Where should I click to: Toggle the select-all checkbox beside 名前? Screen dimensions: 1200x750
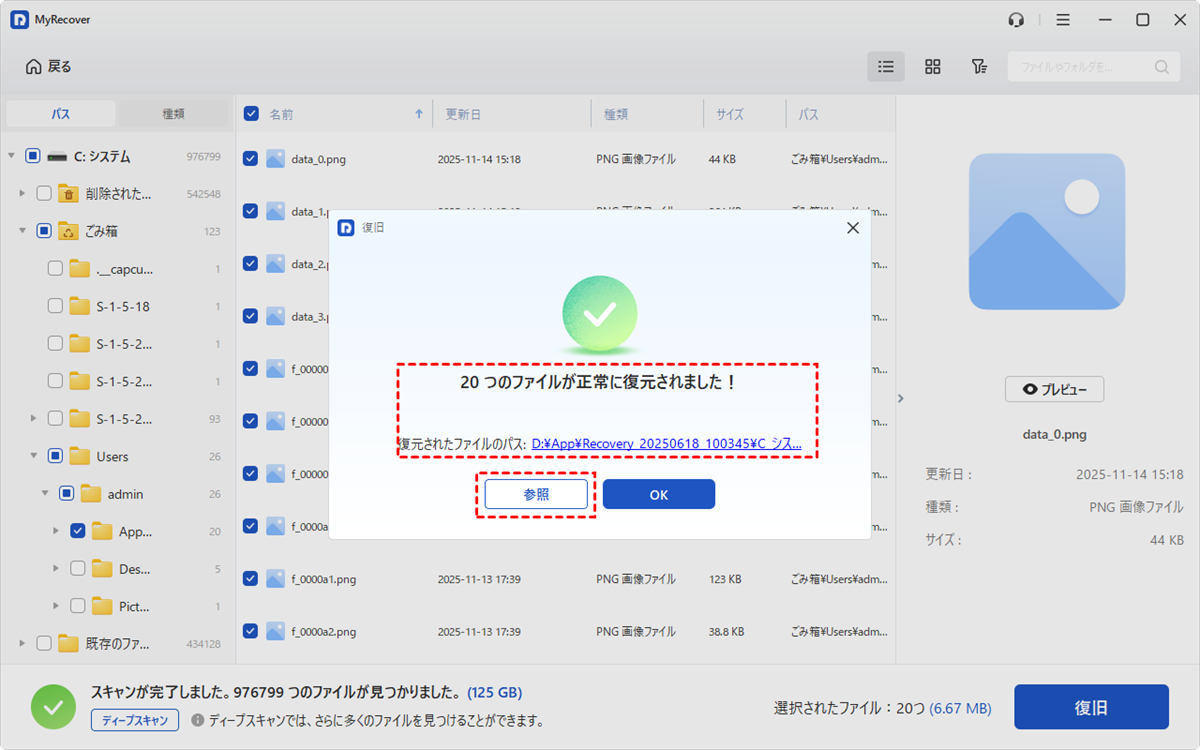[252, 114]
